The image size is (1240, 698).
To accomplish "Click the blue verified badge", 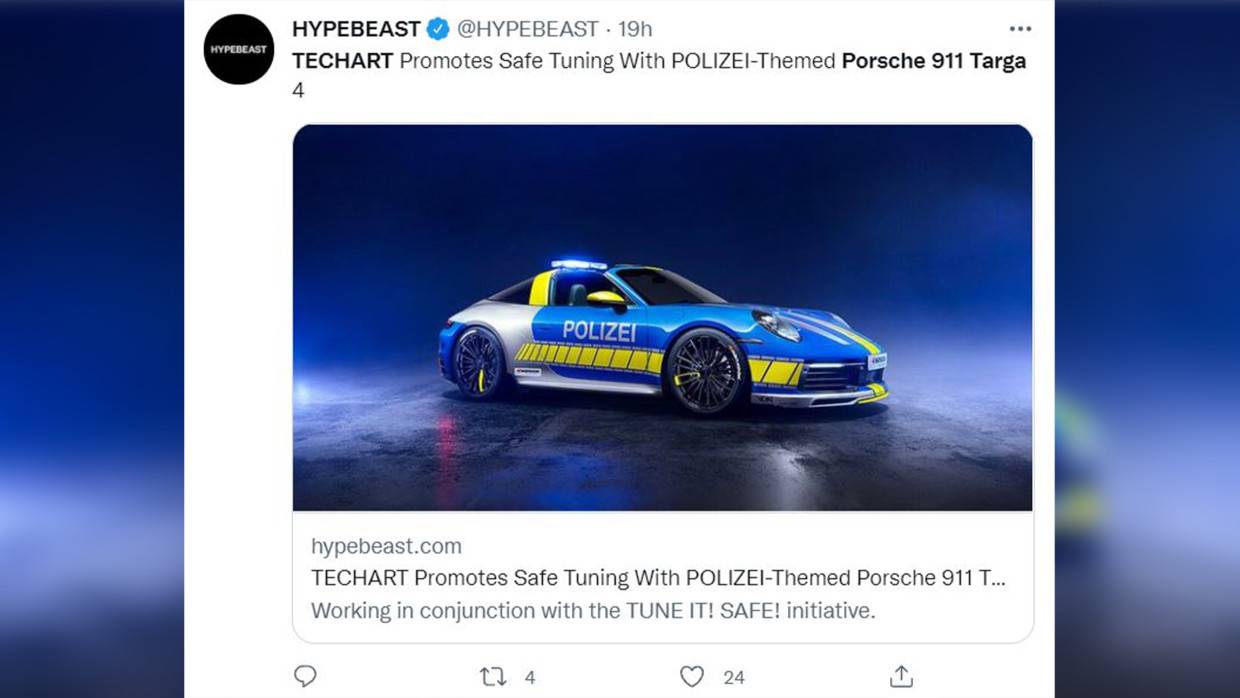I will 434,28.
